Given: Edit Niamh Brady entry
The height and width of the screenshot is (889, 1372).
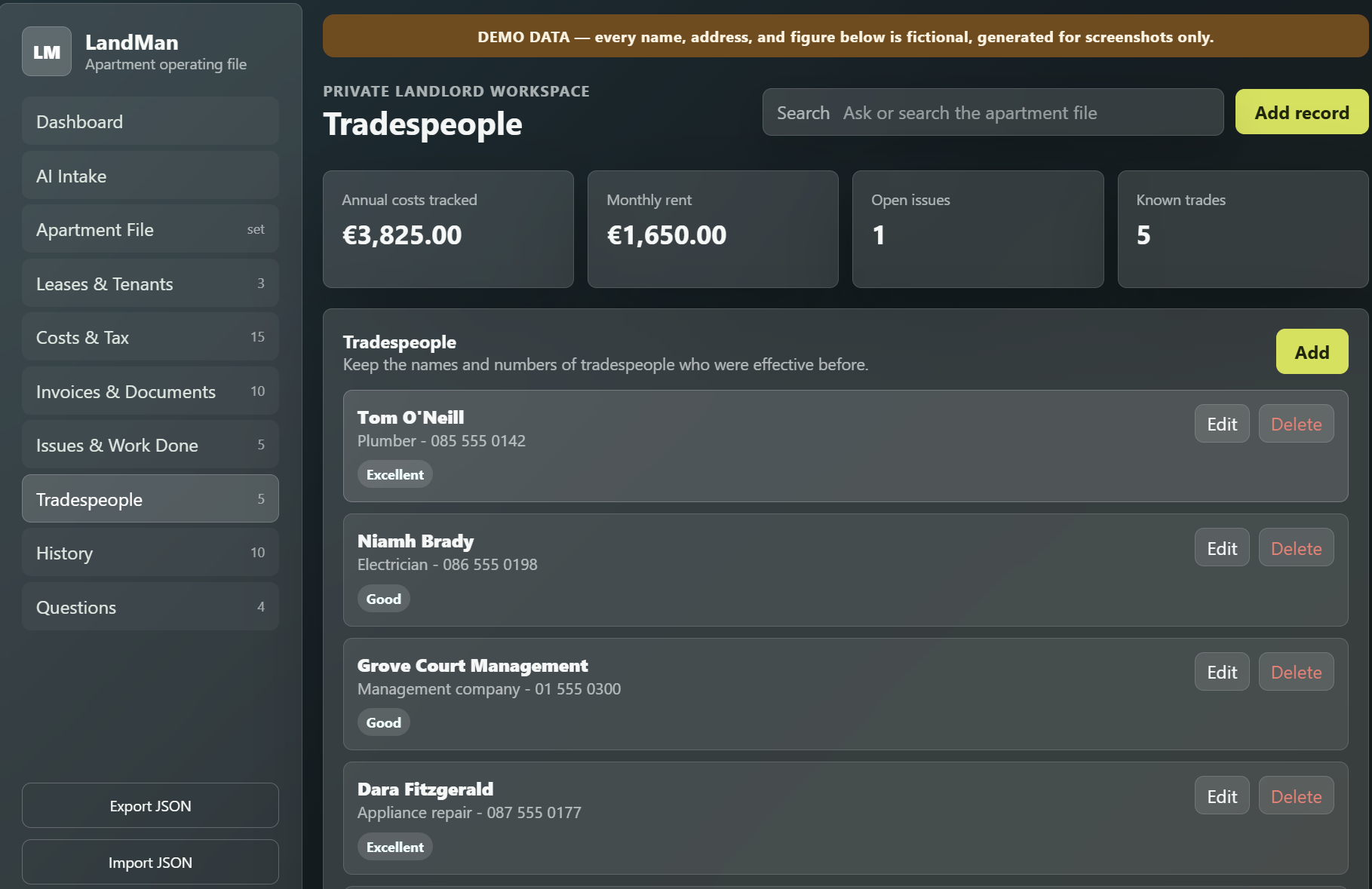Looking at the screenshot, I should 1222,548.
